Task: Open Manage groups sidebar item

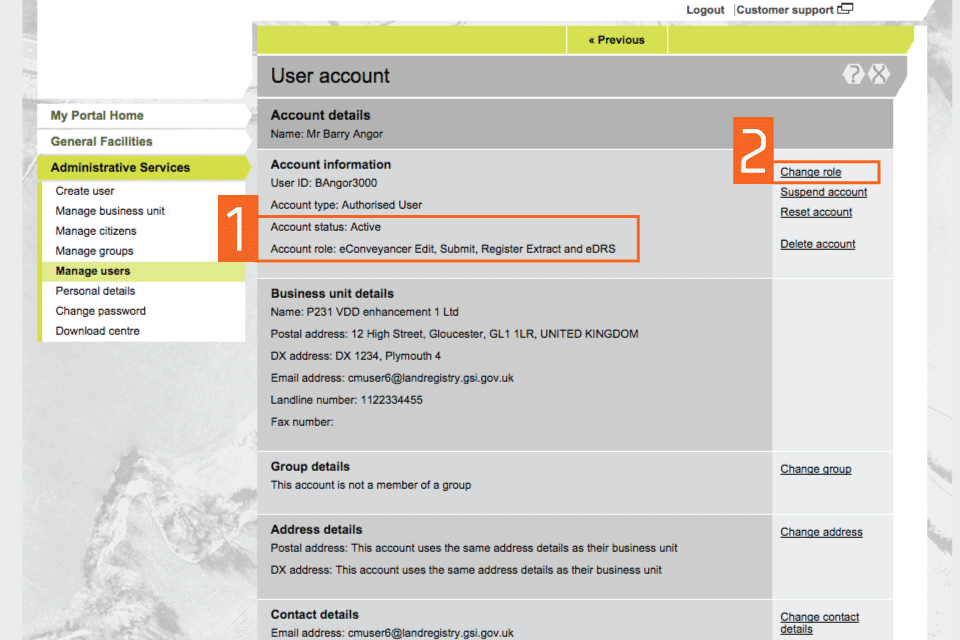Action: click(x=94, y=251)
